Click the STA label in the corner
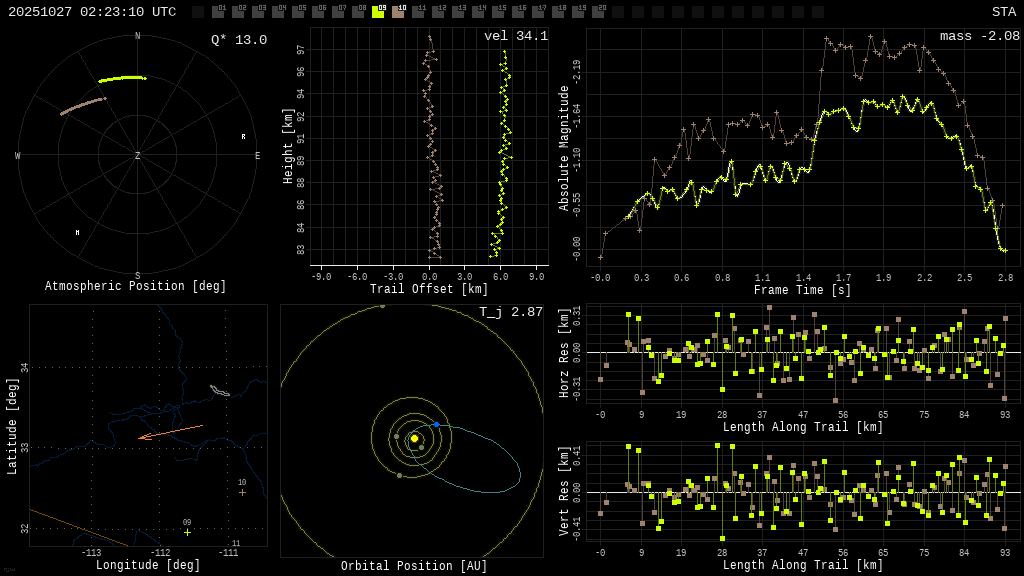Screen dimensions: 1024x576 pos(1003,12)
